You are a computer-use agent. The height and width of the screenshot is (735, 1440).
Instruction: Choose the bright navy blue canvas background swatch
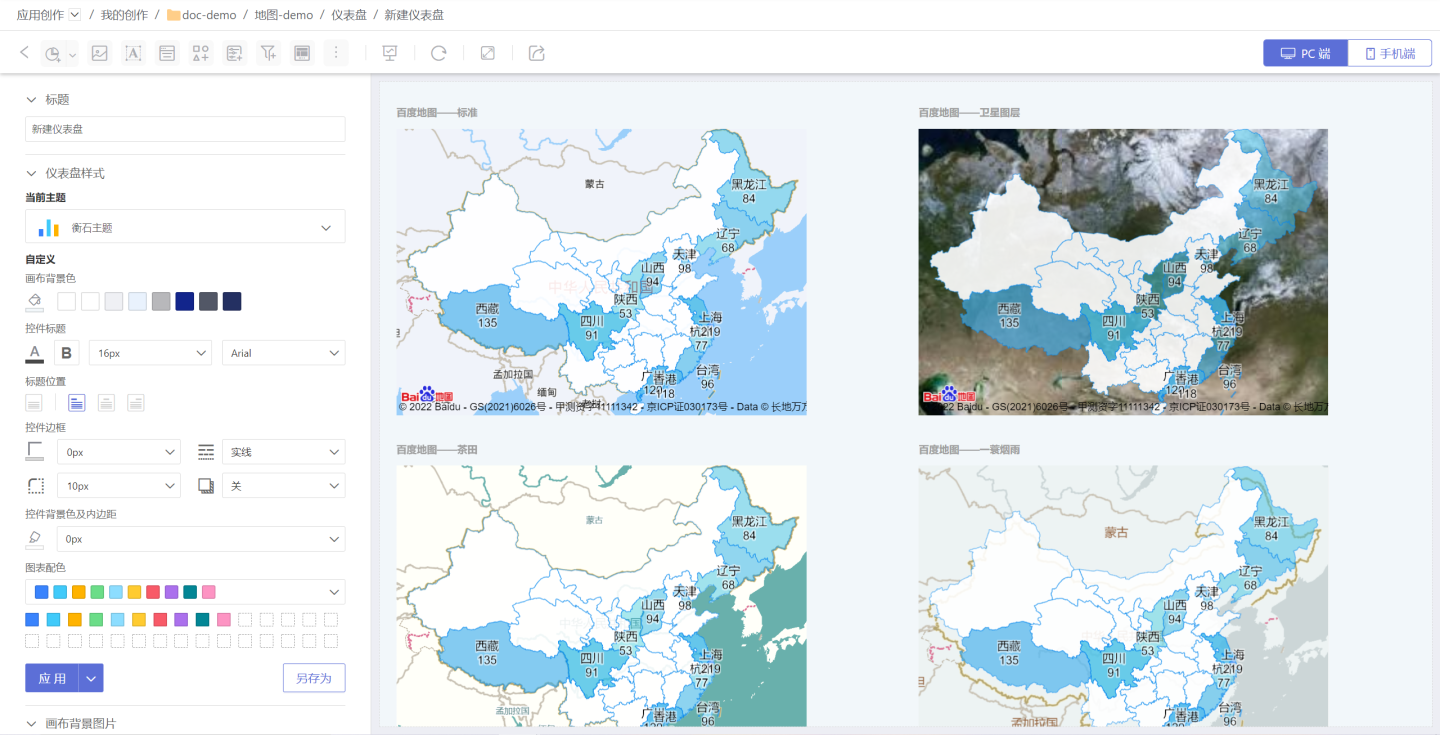[x=184, y=301]
